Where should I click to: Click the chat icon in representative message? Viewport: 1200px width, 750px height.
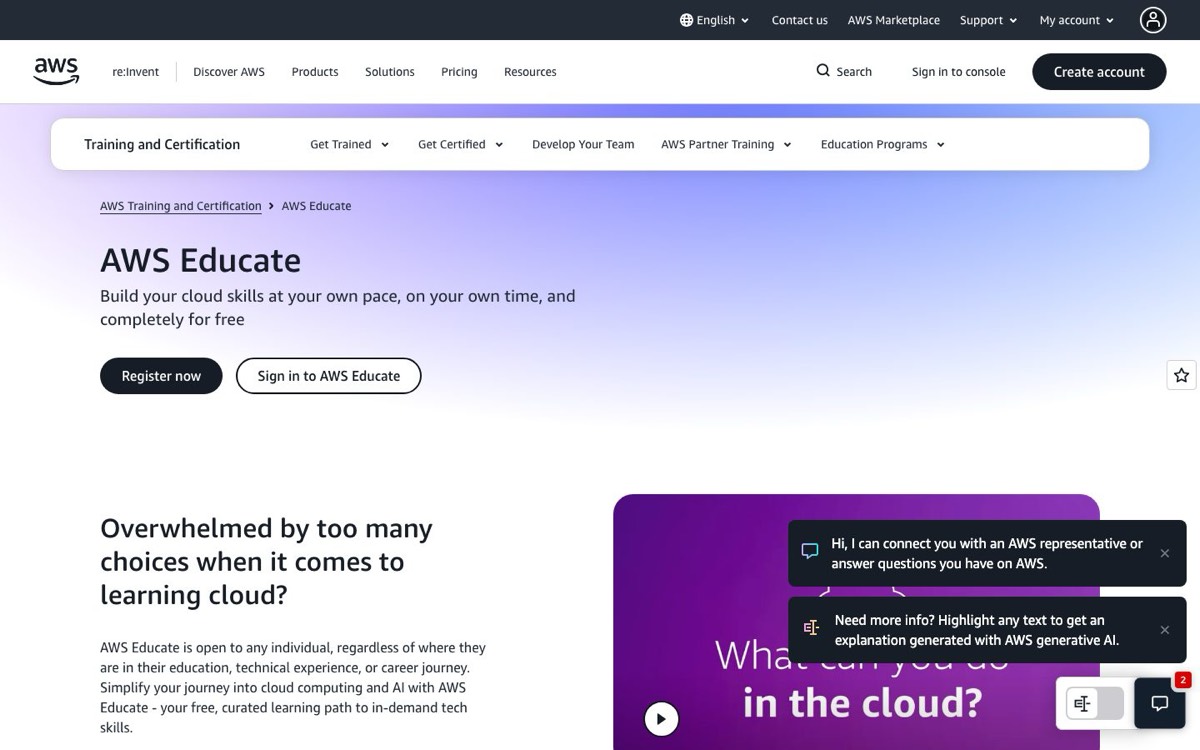[810, 552]
